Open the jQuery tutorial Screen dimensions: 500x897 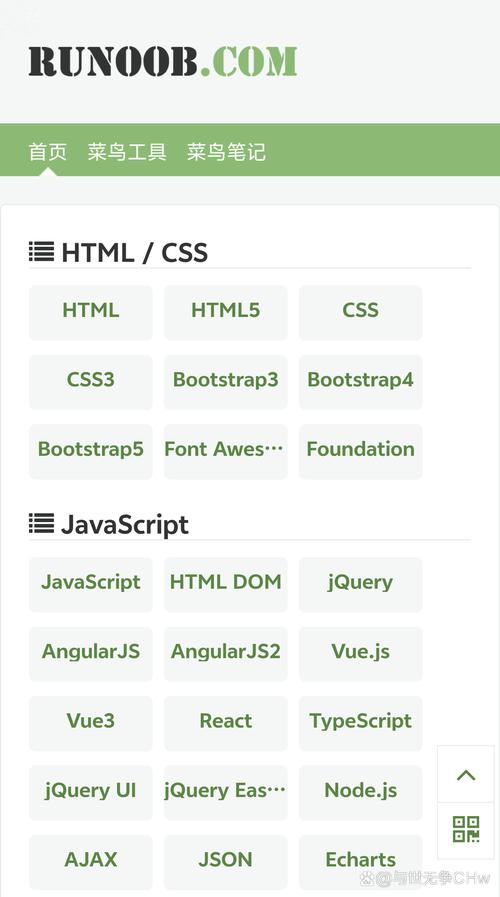pyautogui.click(x=360, y=584)
